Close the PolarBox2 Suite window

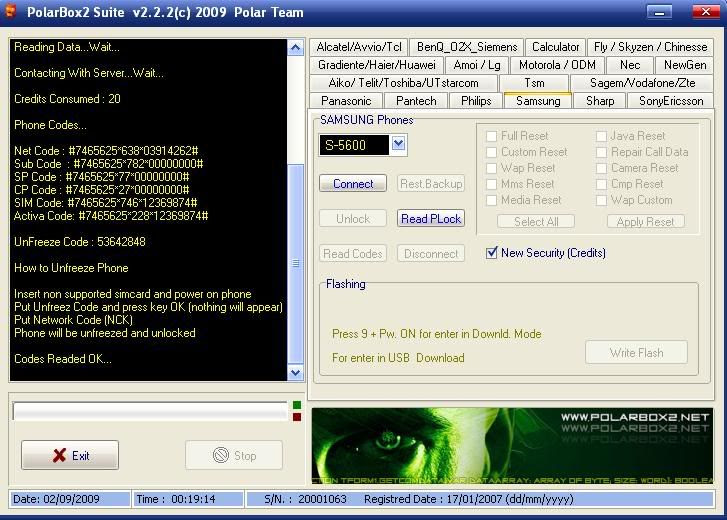706,12
